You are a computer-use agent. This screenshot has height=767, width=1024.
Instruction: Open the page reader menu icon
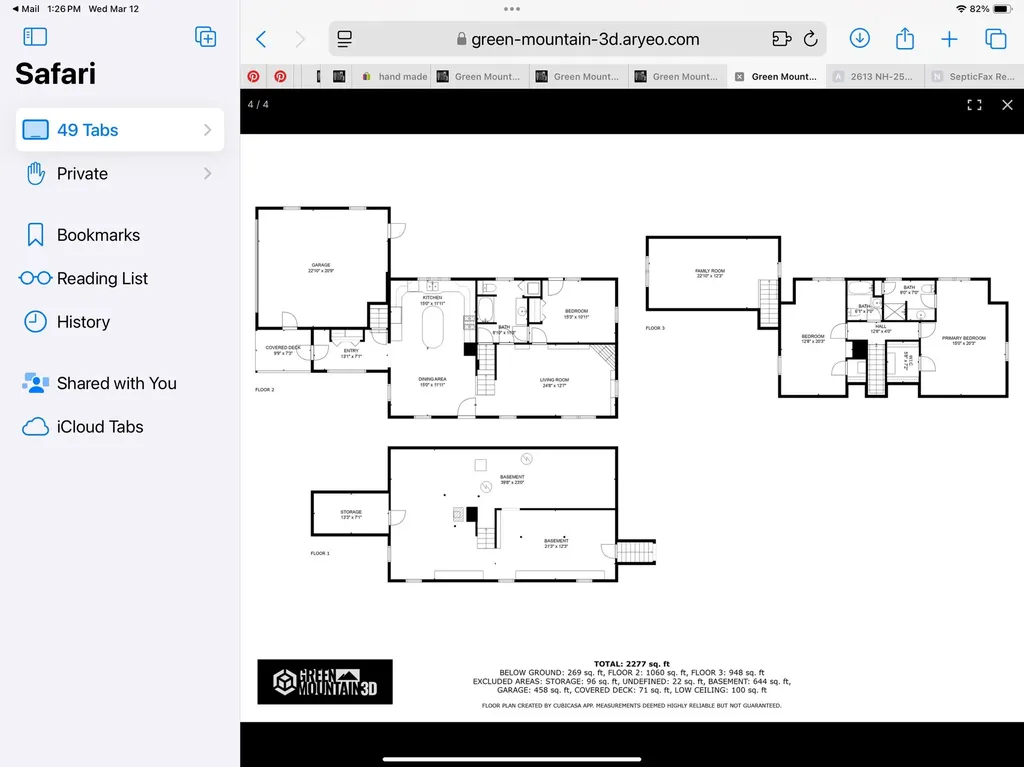pos(345,39)
